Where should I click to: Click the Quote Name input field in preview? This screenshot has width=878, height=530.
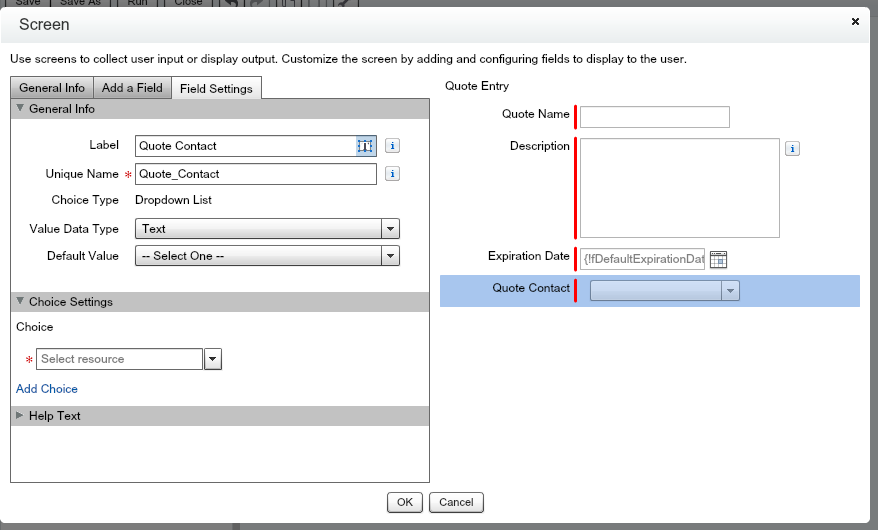click(655, 117)
